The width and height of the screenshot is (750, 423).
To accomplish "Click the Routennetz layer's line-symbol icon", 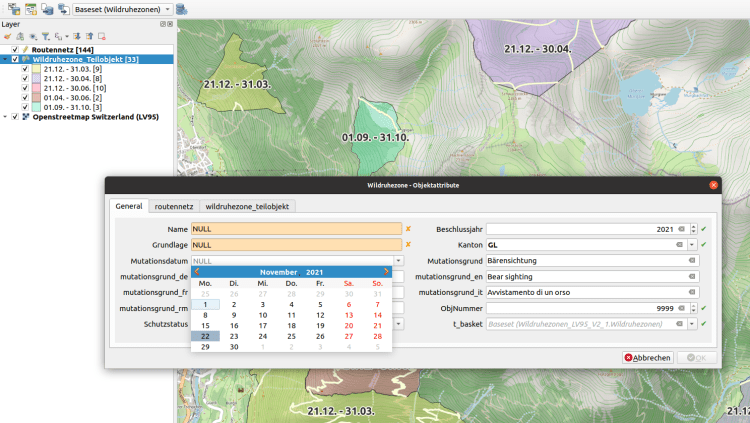I will (25, 49).
